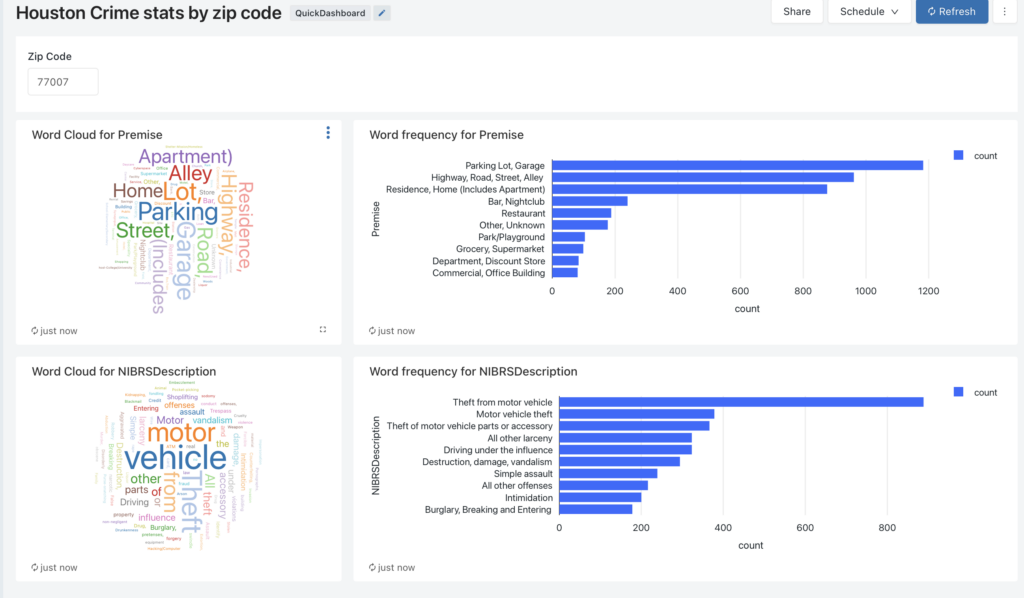Click the word 'Parking' in Premise word cloud
Image resolution: width=1024 pixels, height=598 pixels.
[x=177, y=212]
